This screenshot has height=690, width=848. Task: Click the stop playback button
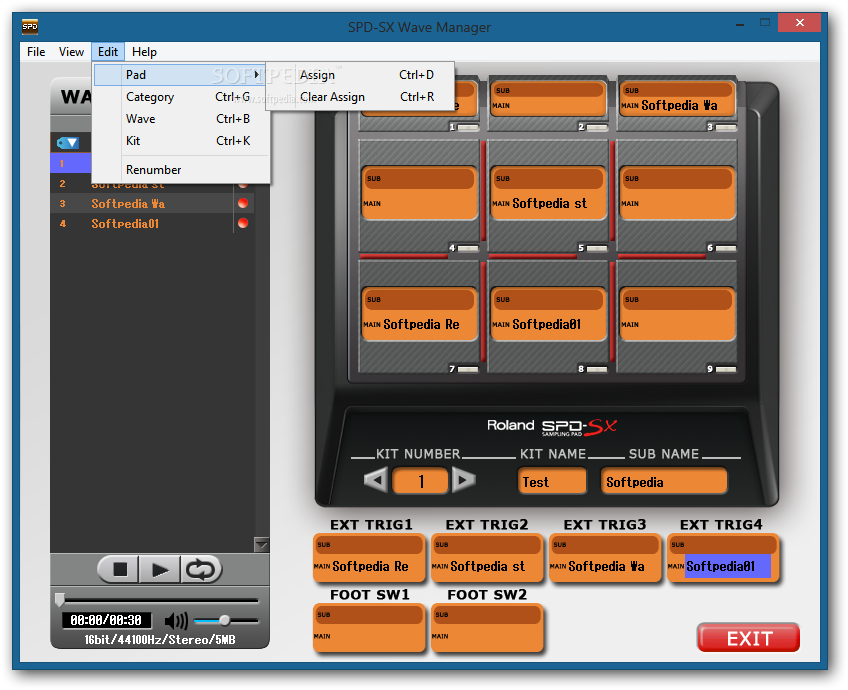click(119, 569)
